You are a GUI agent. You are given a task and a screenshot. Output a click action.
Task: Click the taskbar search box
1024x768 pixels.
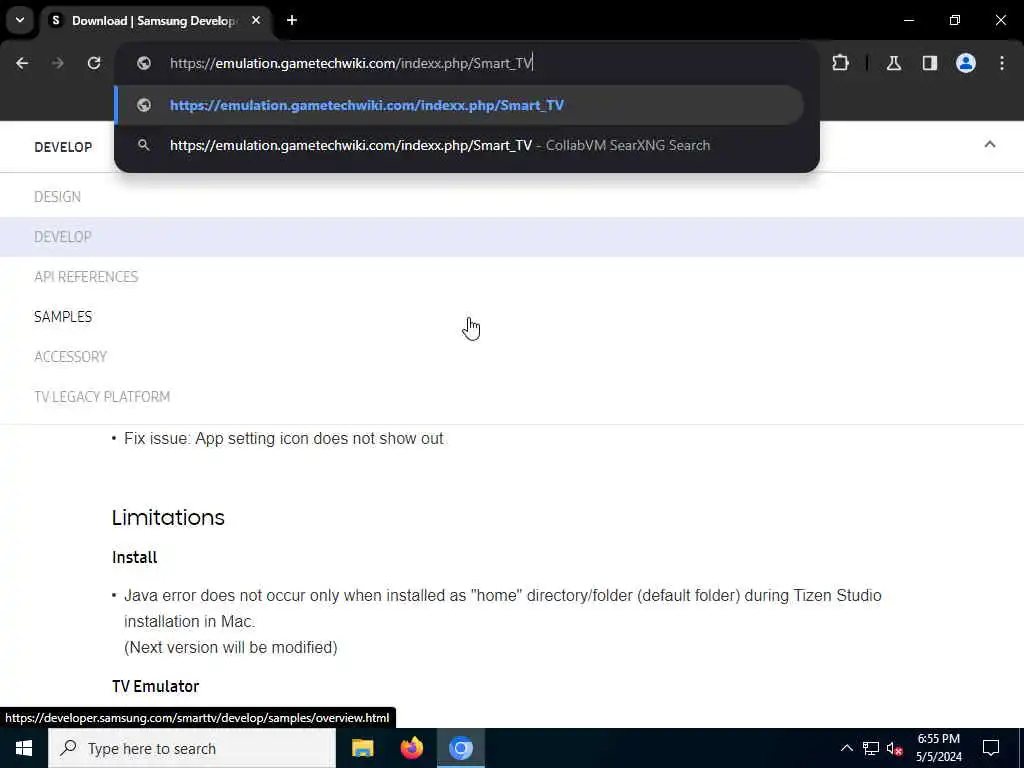192,748
